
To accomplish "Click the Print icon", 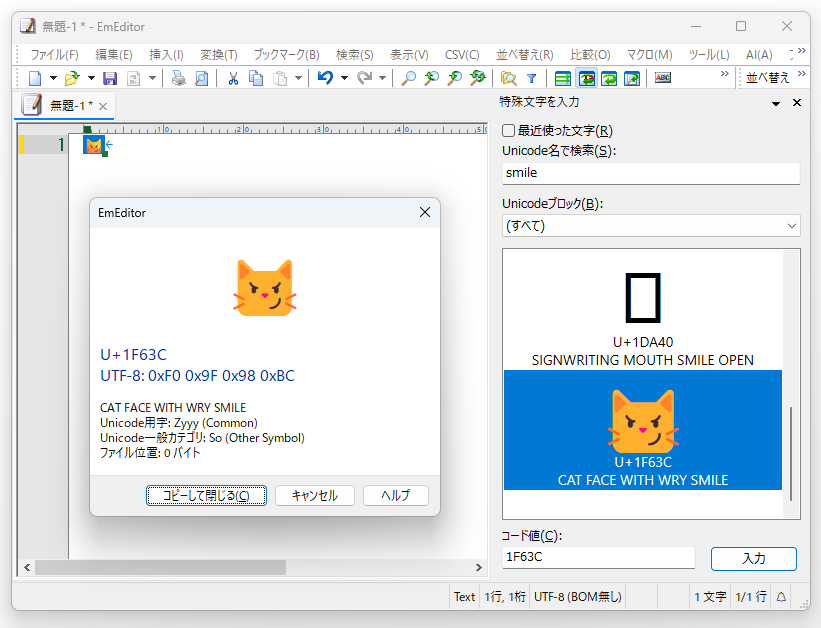I will click(x=179, y=79).
